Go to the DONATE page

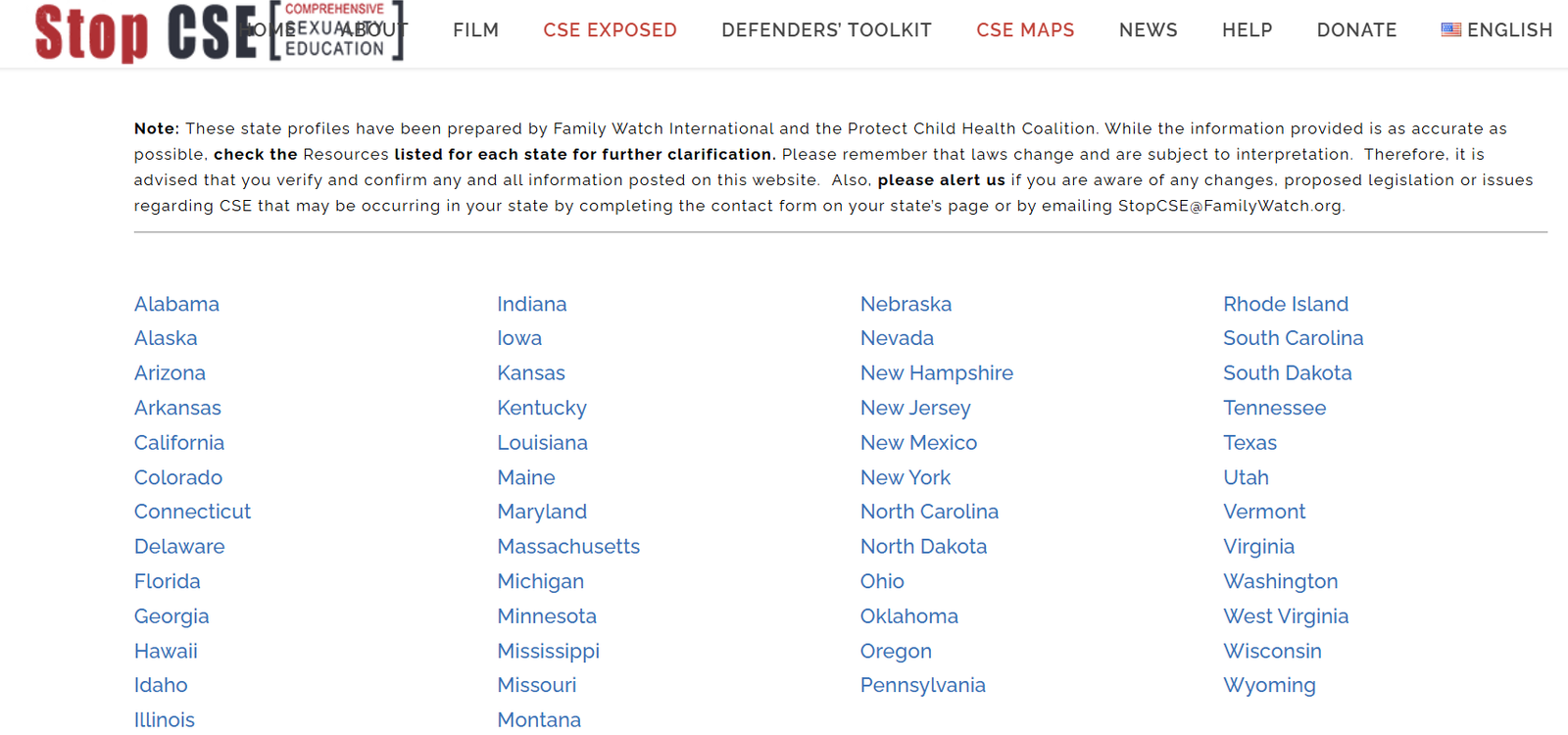1356,30
